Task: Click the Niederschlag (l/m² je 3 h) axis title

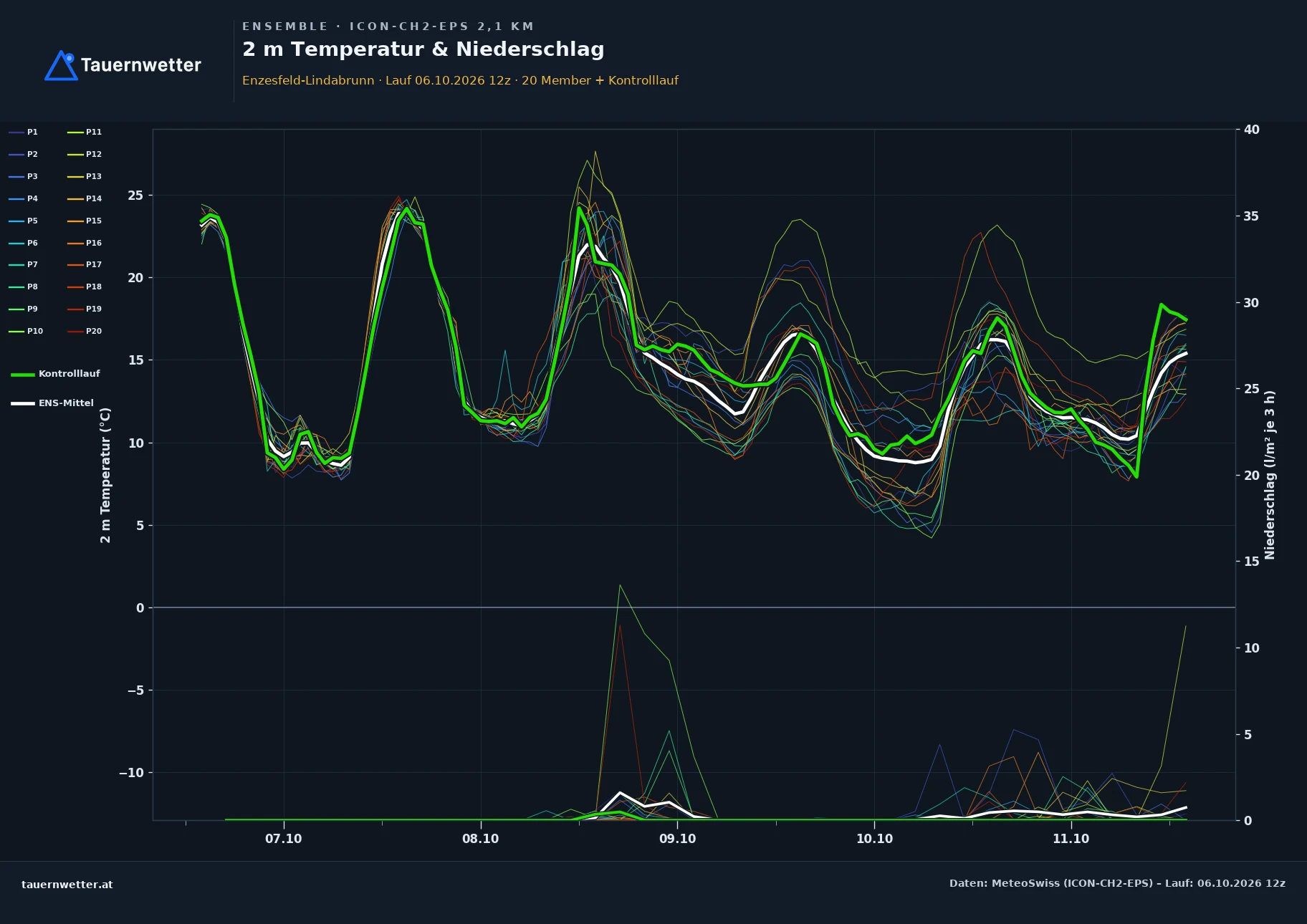Action: pos(1270,475)
